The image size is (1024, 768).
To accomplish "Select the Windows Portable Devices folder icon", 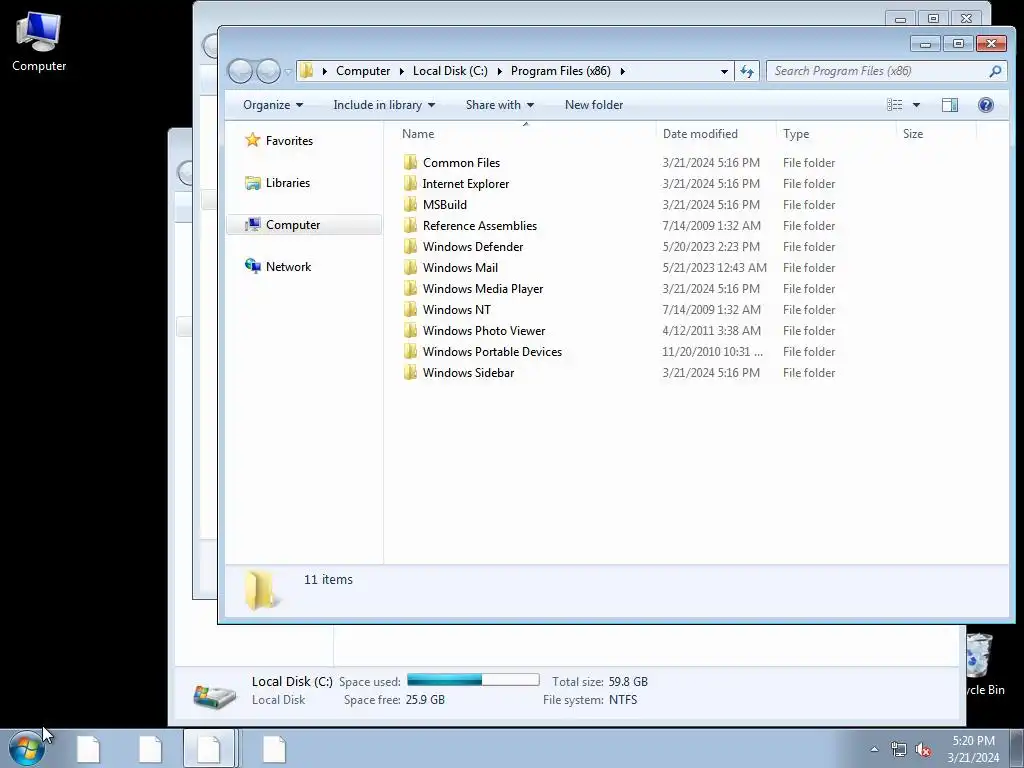I will tap(410, 351).
